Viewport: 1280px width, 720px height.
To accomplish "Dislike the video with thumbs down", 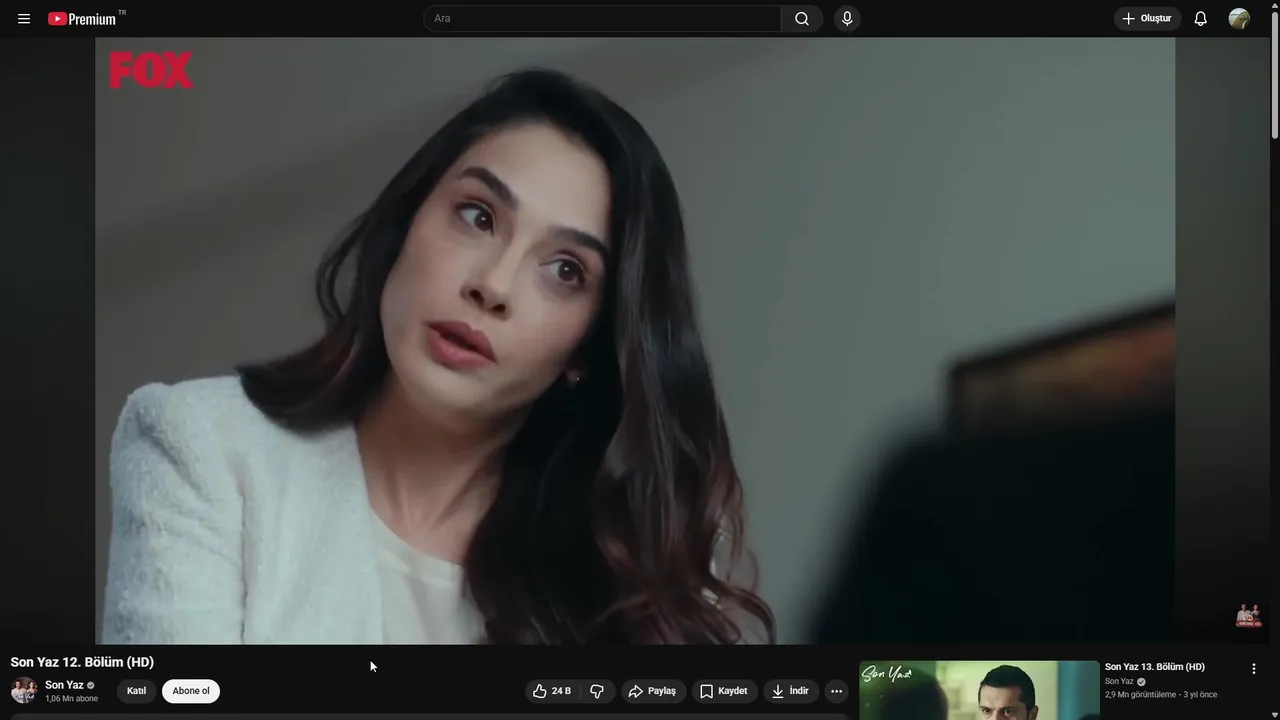I will tap(597, 691).
